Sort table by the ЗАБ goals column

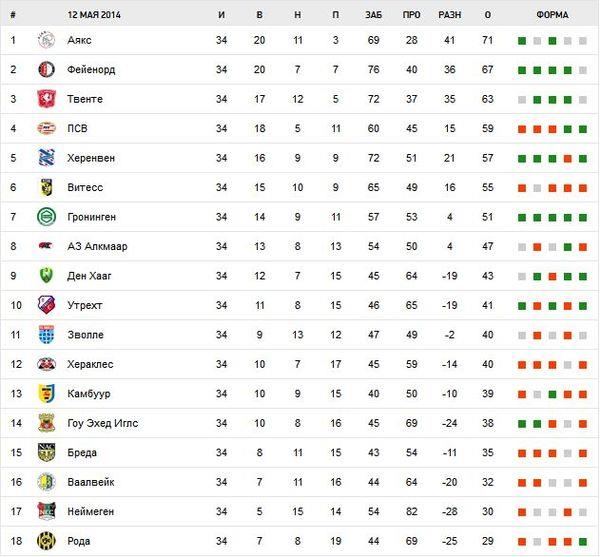tap(374, 16)
